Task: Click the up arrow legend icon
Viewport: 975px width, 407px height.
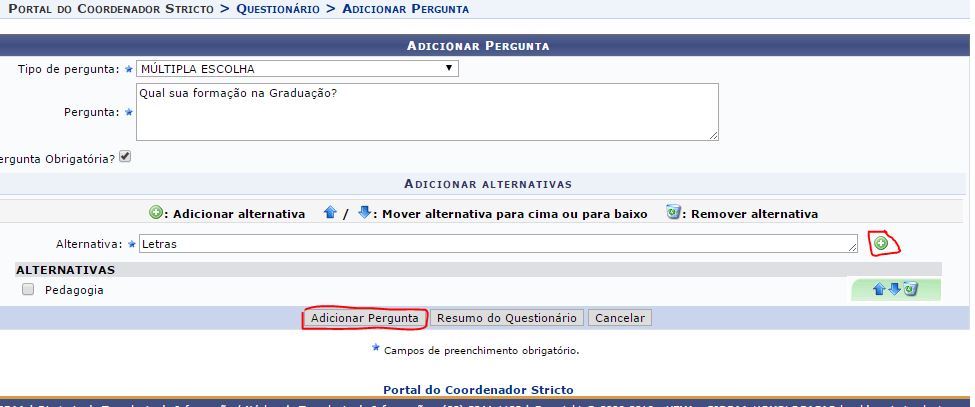Action: pos(329,213)
